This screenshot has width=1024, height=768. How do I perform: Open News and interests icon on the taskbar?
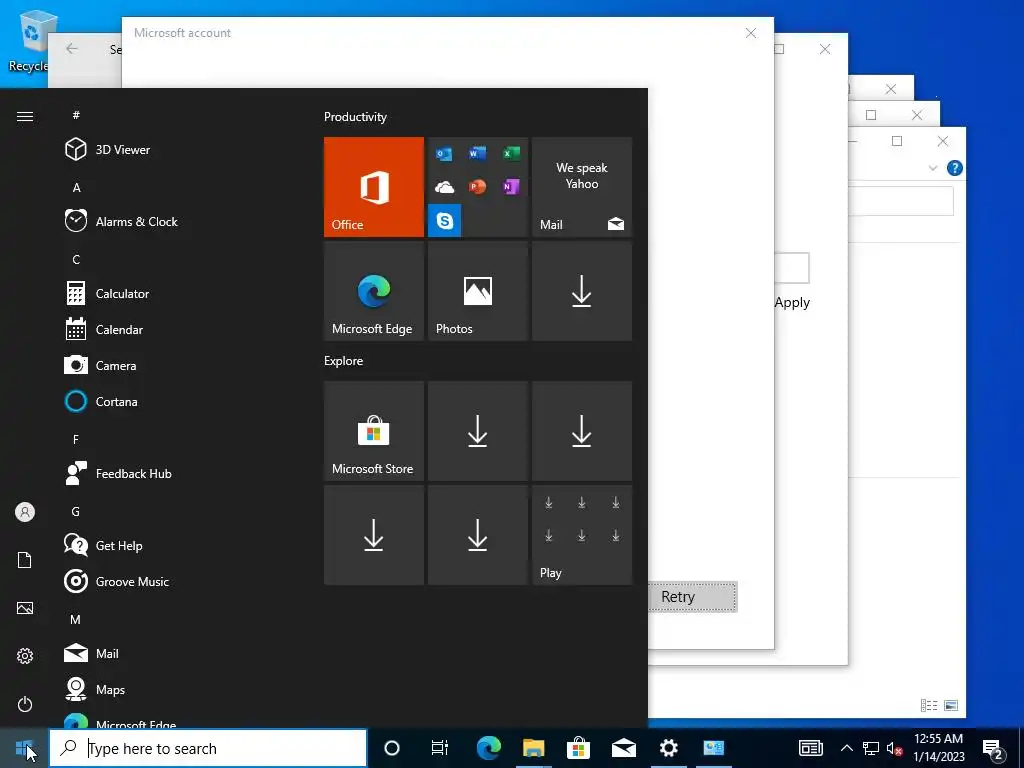pos(810,748)
